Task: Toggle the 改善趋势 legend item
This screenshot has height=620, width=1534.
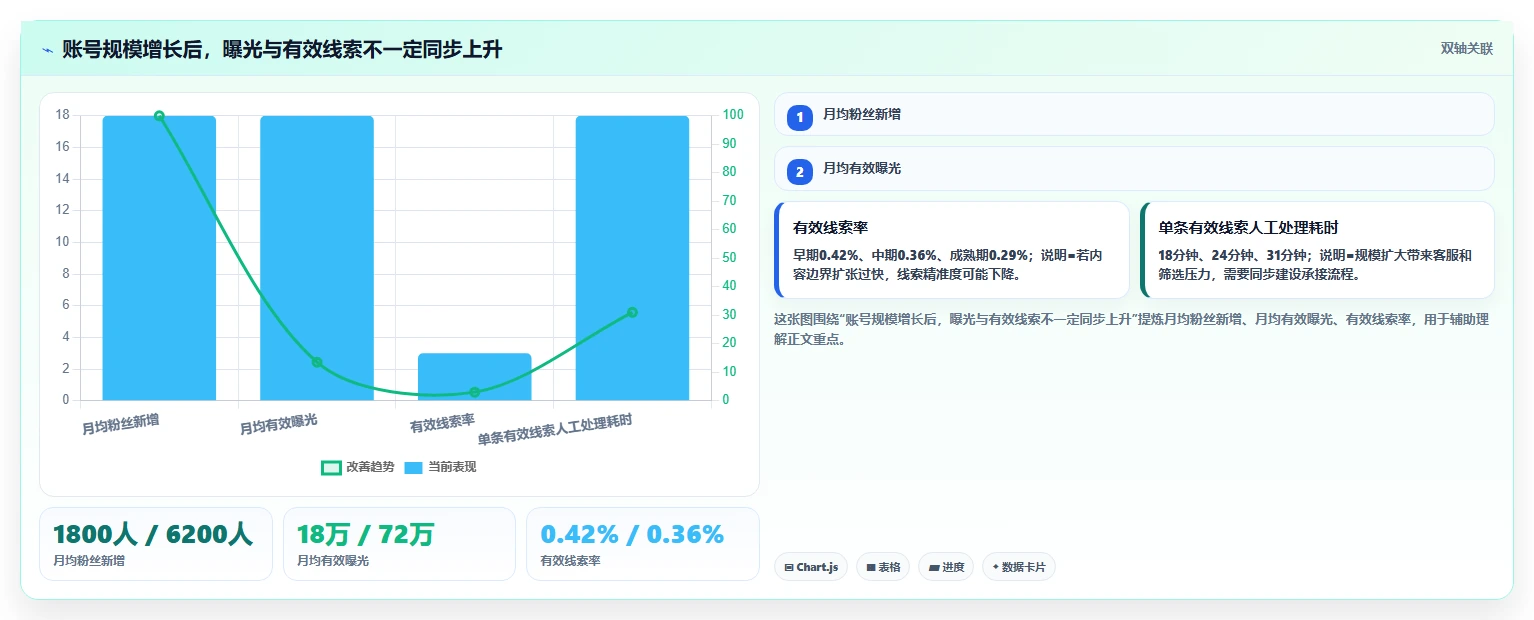Action: click(357, 467)
